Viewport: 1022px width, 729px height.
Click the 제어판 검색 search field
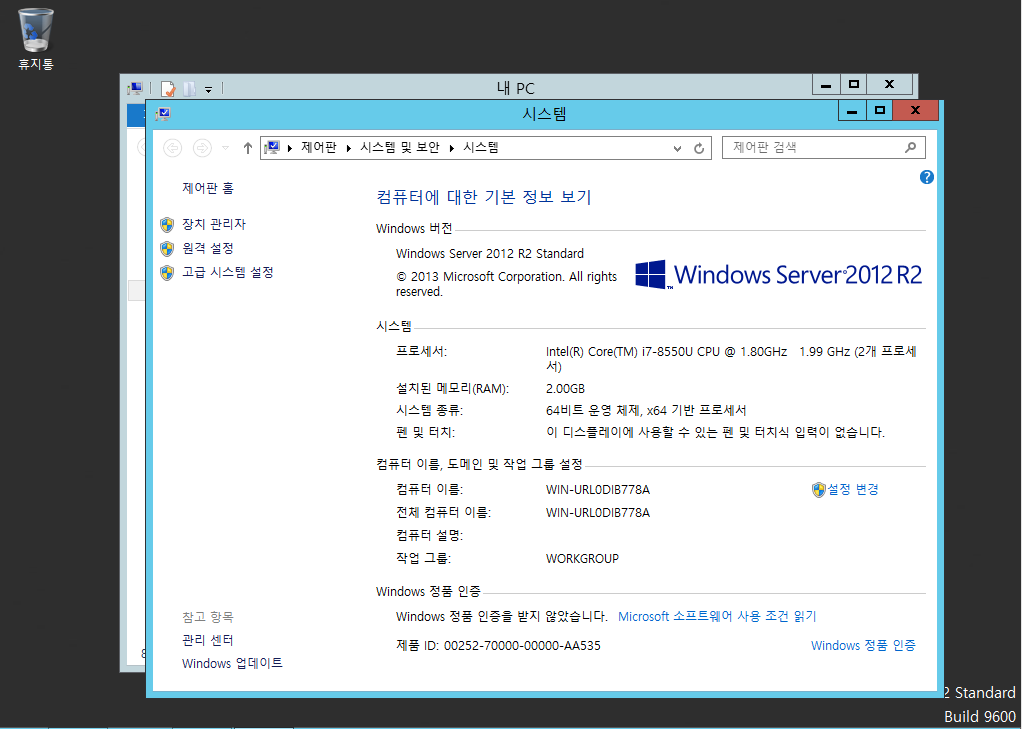pos(823,147)
